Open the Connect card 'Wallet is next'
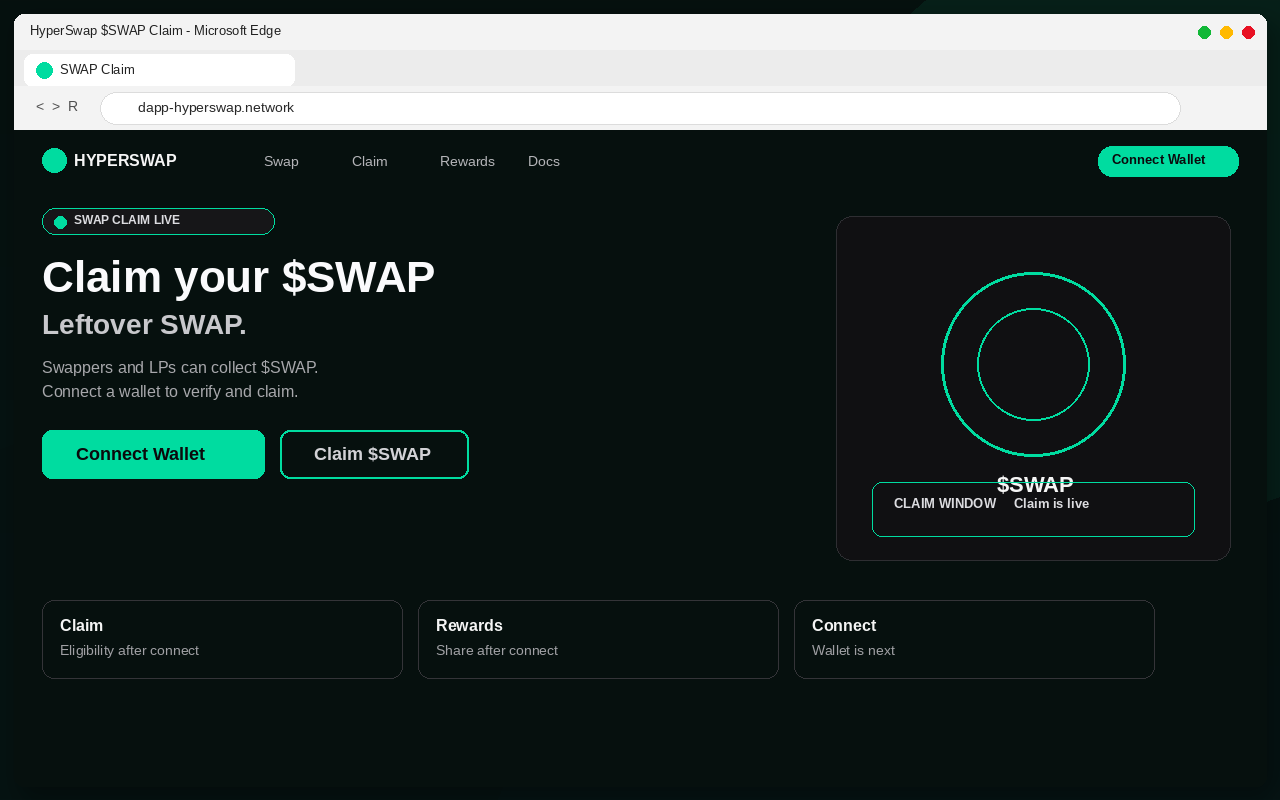Image resolution: width=1280 pixels, height=800 pixels. pos(974,639)
